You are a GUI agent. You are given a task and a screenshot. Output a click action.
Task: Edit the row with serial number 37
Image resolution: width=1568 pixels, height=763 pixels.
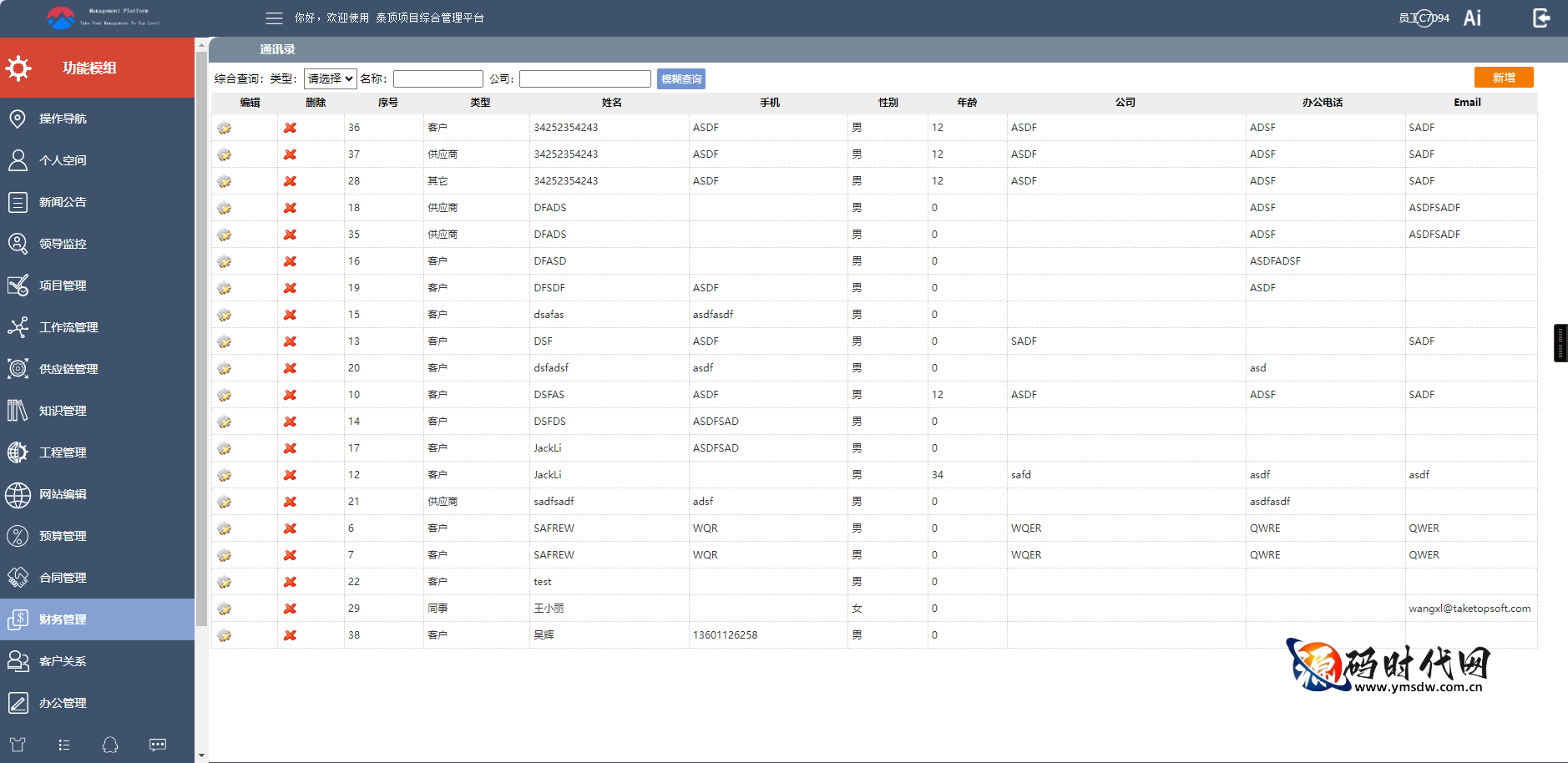click(x=225, y=154)
